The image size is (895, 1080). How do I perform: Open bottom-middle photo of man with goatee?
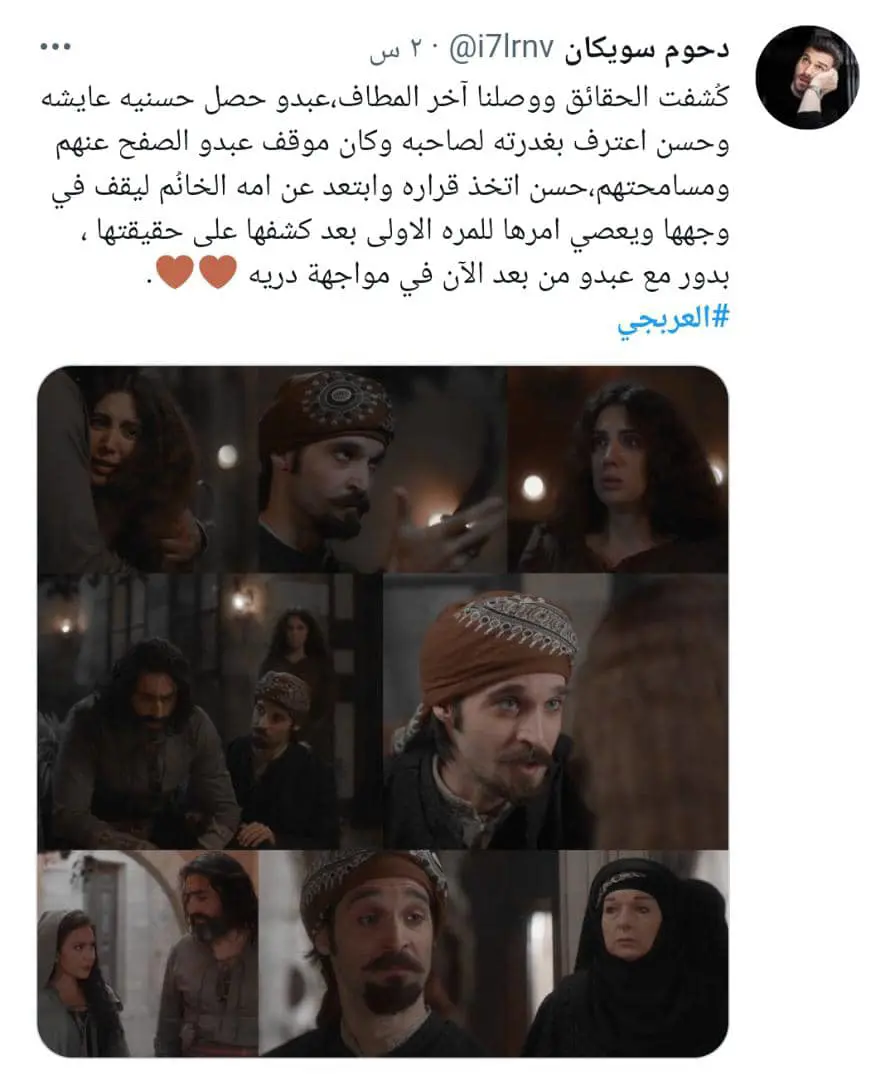[x=390, y=953]
